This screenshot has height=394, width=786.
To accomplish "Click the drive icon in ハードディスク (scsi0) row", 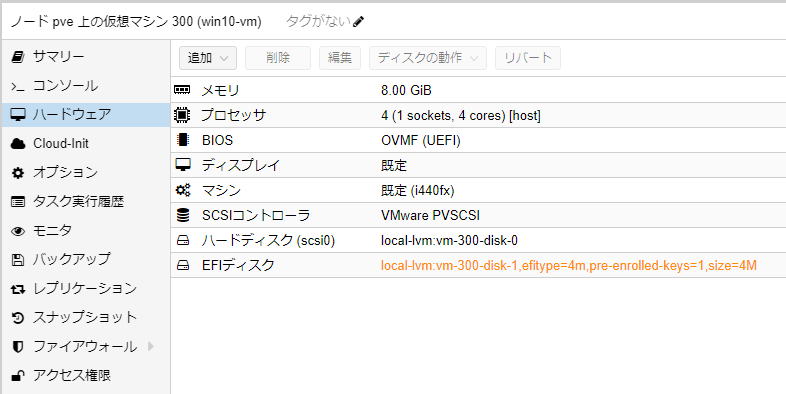I will pos(182,241).
